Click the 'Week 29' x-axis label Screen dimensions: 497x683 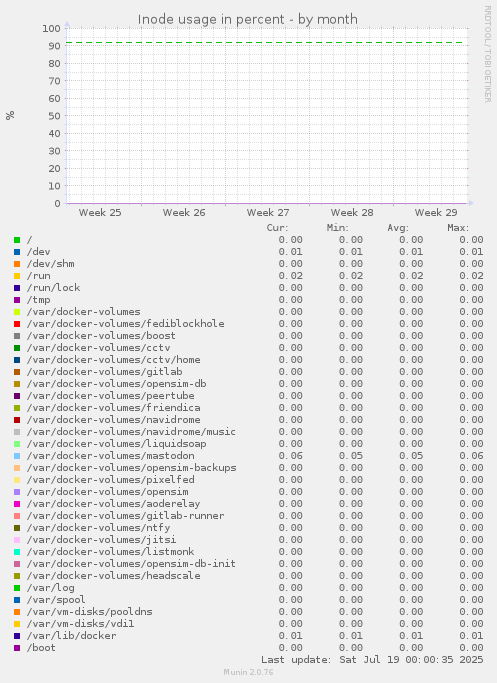pos(436,213)
